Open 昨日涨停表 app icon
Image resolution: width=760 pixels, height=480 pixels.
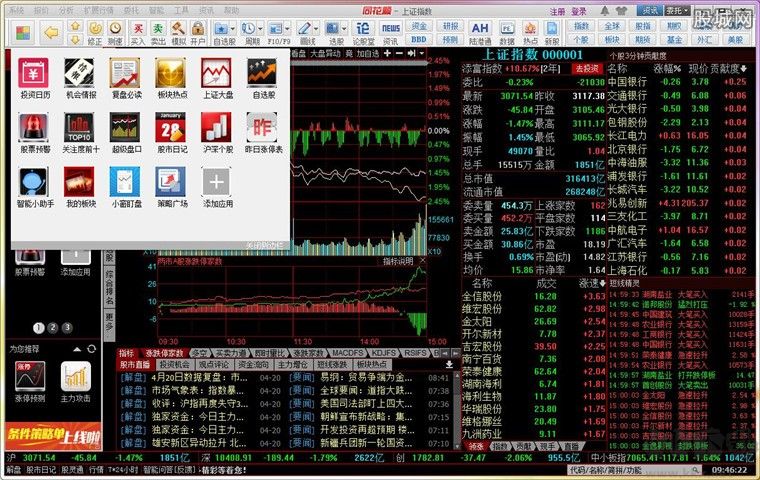point(264,127)
